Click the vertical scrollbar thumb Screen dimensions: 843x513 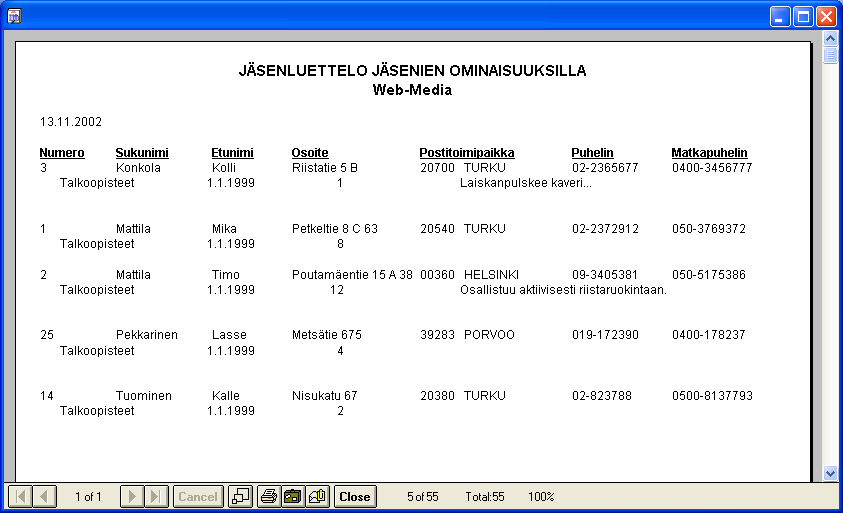click(830, 55)
